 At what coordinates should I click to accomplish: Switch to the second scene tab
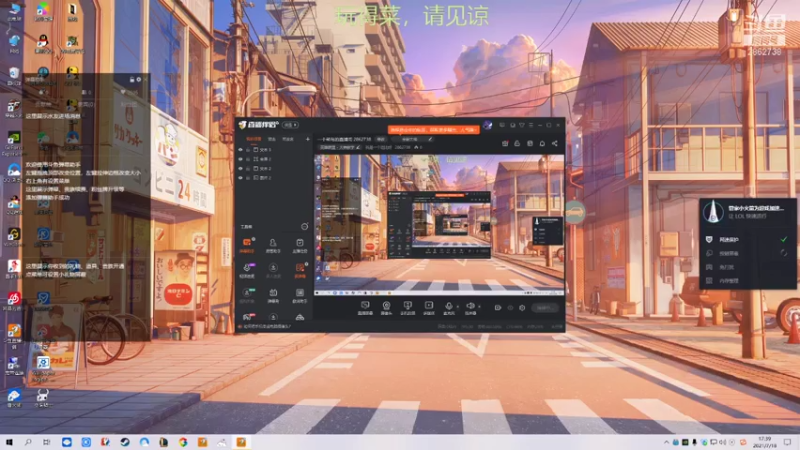point(271,139)
